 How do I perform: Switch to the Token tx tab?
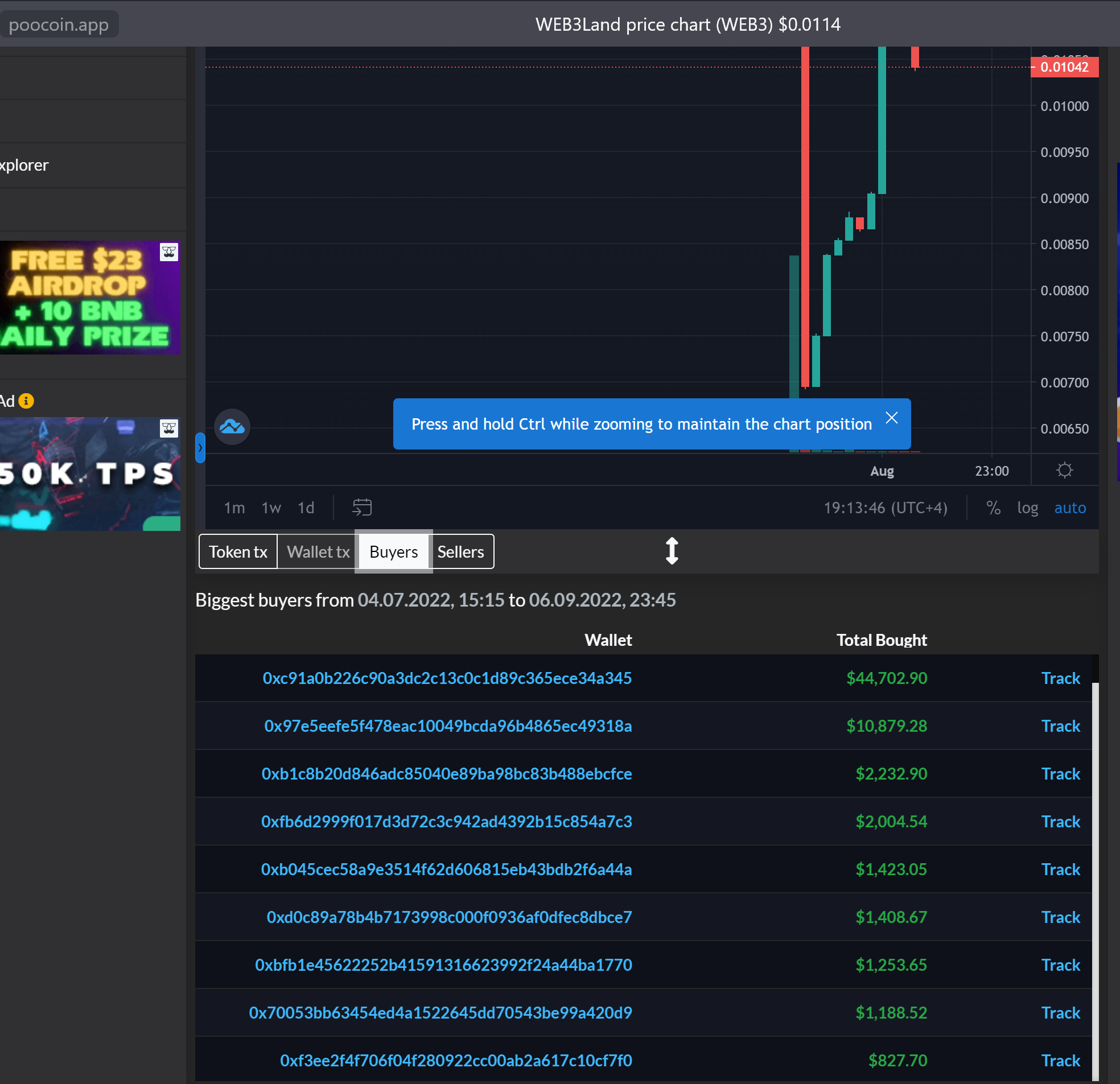coord(238,551)
